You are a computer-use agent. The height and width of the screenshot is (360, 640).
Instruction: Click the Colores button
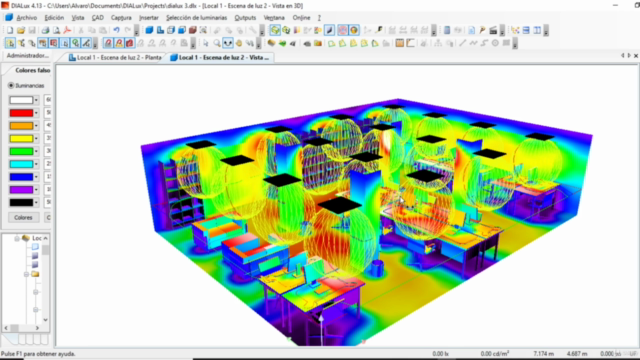[23, 218]
